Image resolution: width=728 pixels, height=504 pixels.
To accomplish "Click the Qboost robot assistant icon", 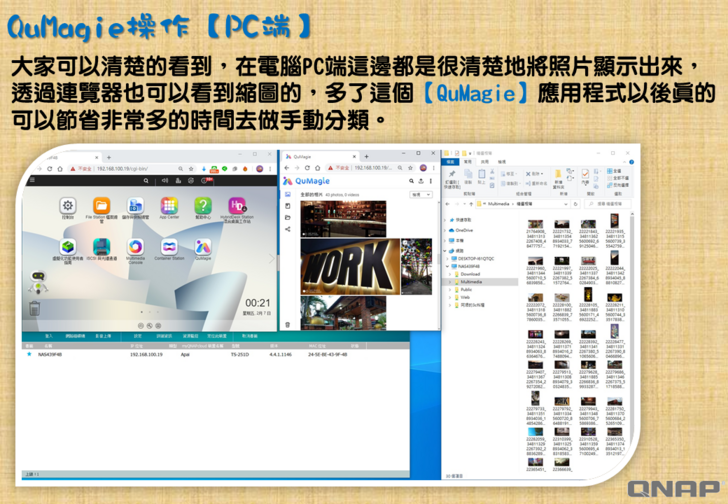I will [38, 282].
